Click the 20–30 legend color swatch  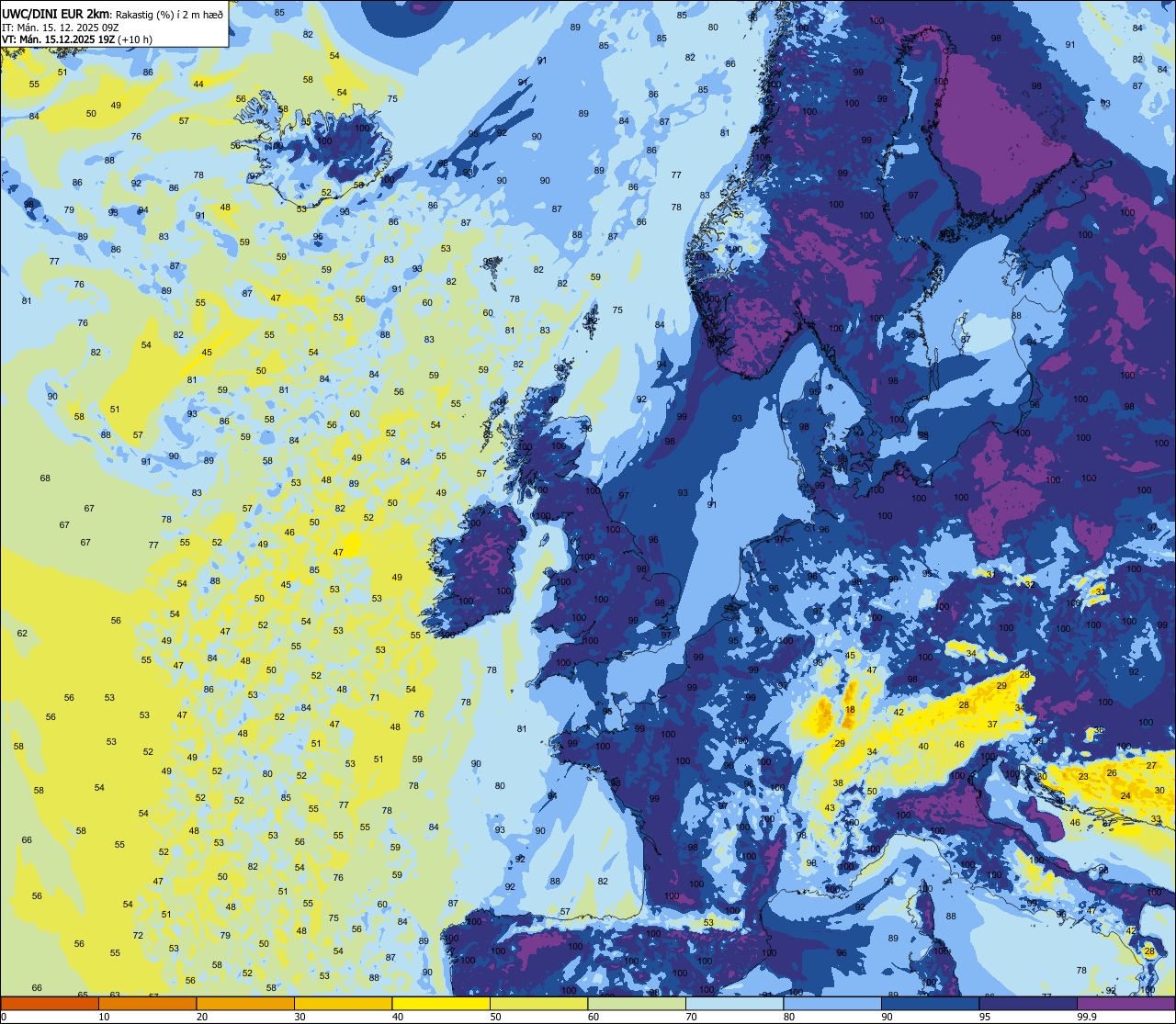click(245, 1004)
